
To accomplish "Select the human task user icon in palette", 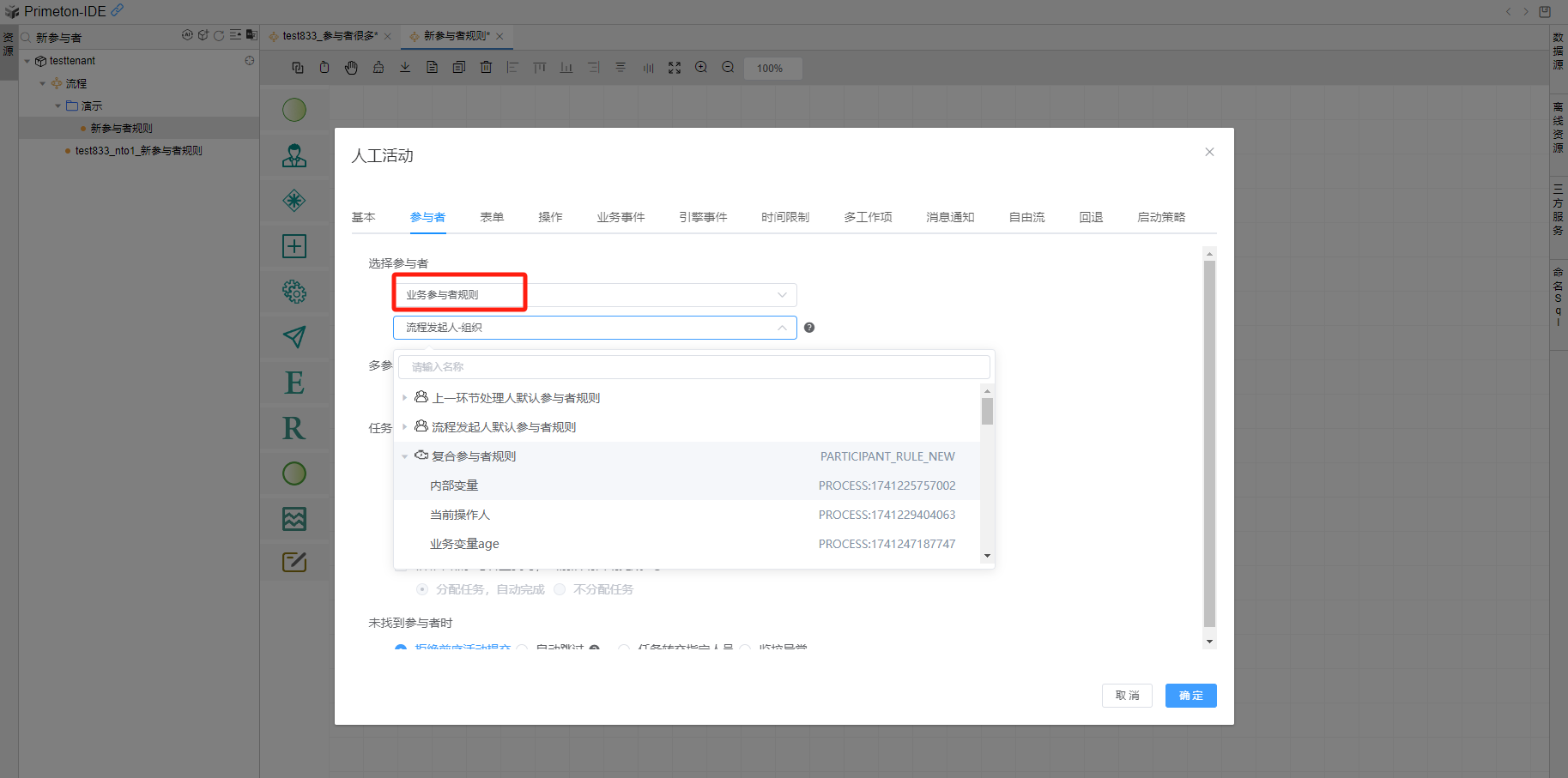I will coord(294,155).
